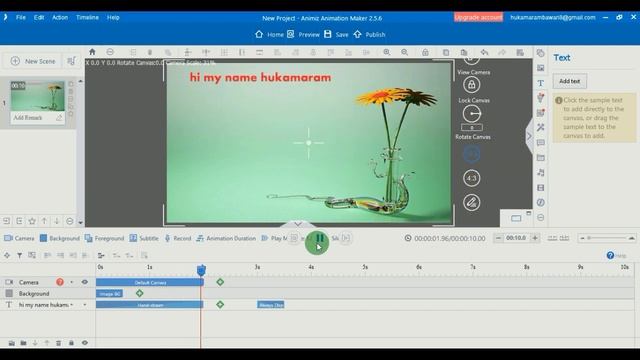Click the paste icon in canvas toolbar
This screenshot has height=360, width=640.
point(464,52)
